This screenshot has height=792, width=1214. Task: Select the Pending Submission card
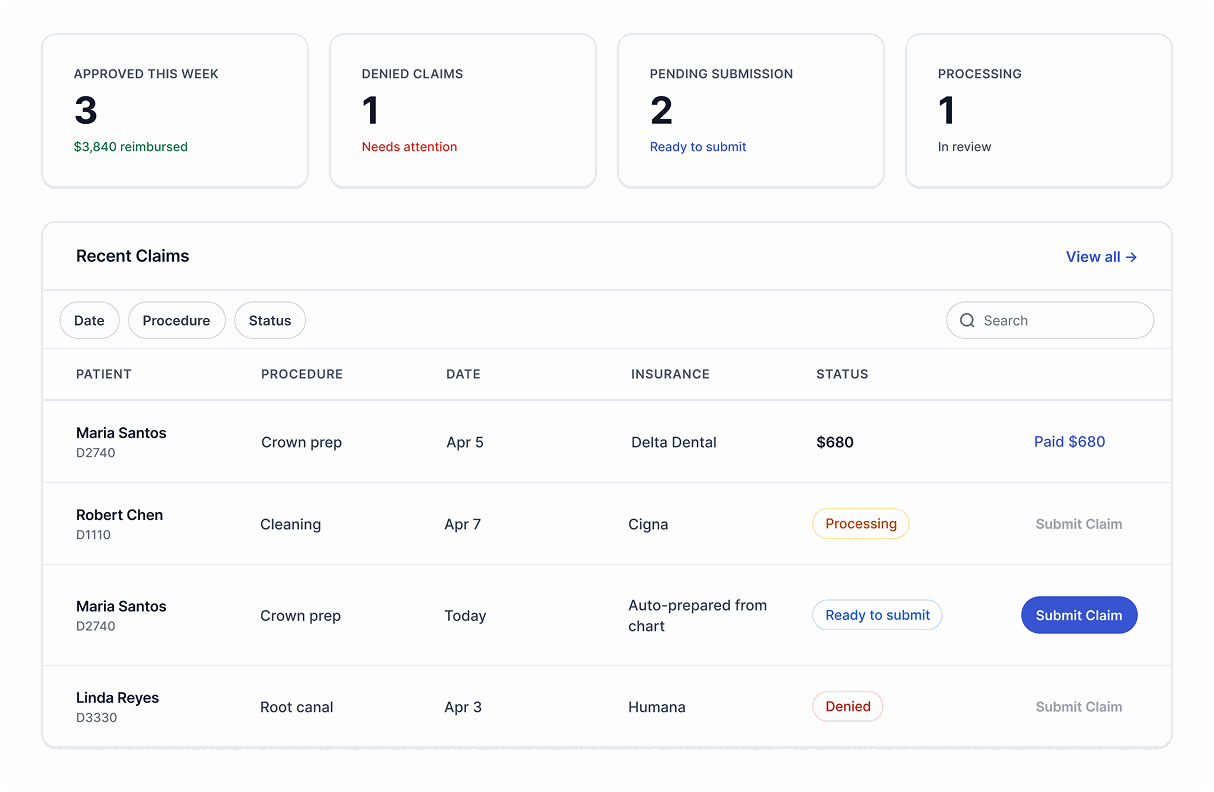tap(751, 111)
